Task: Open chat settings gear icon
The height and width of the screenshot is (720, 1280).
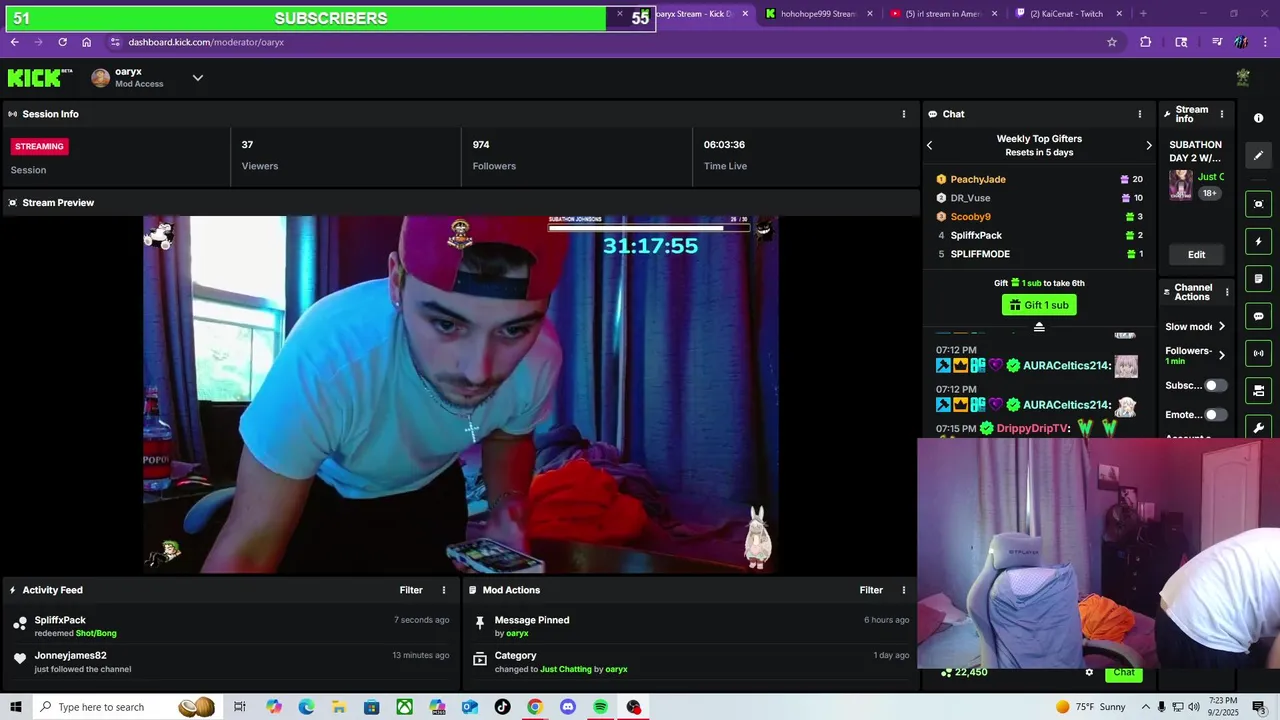Action: [1089, 672]
